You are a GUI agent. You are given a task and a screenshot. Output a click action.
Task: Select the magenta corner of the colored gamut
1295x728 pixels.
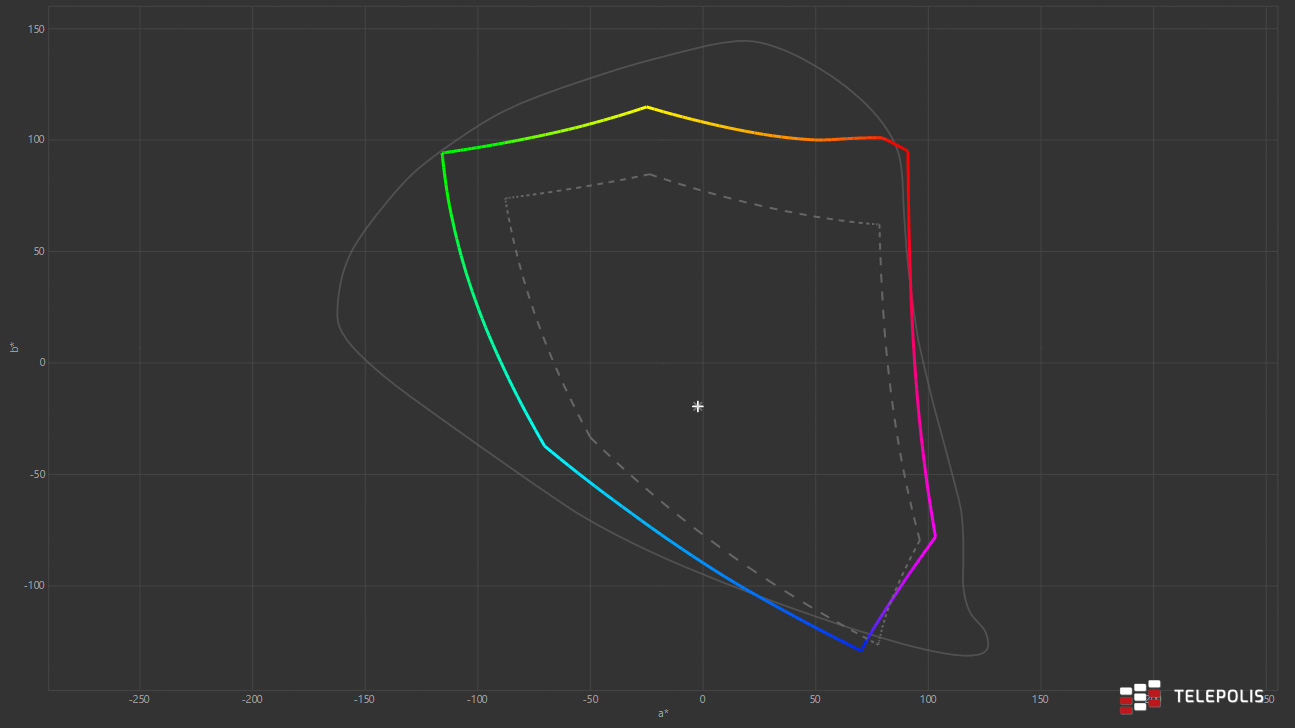pyautogui.click(x=935, y=537)
